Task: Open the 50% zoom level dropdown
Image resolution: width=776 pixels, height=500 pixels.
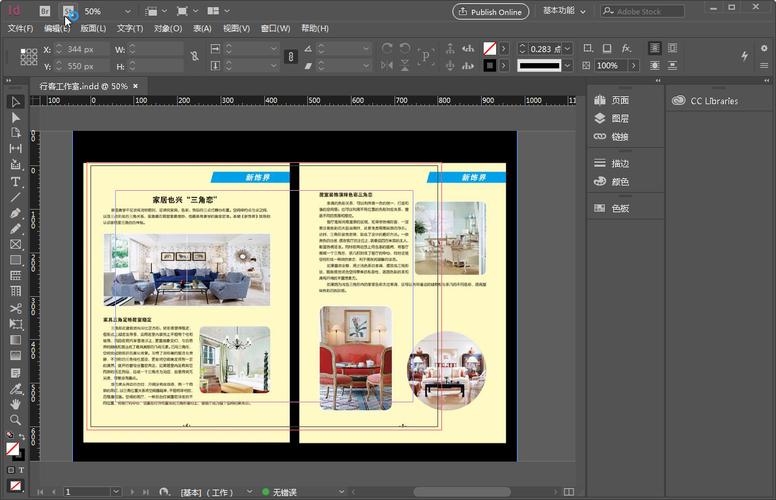Action: (128, 11)
